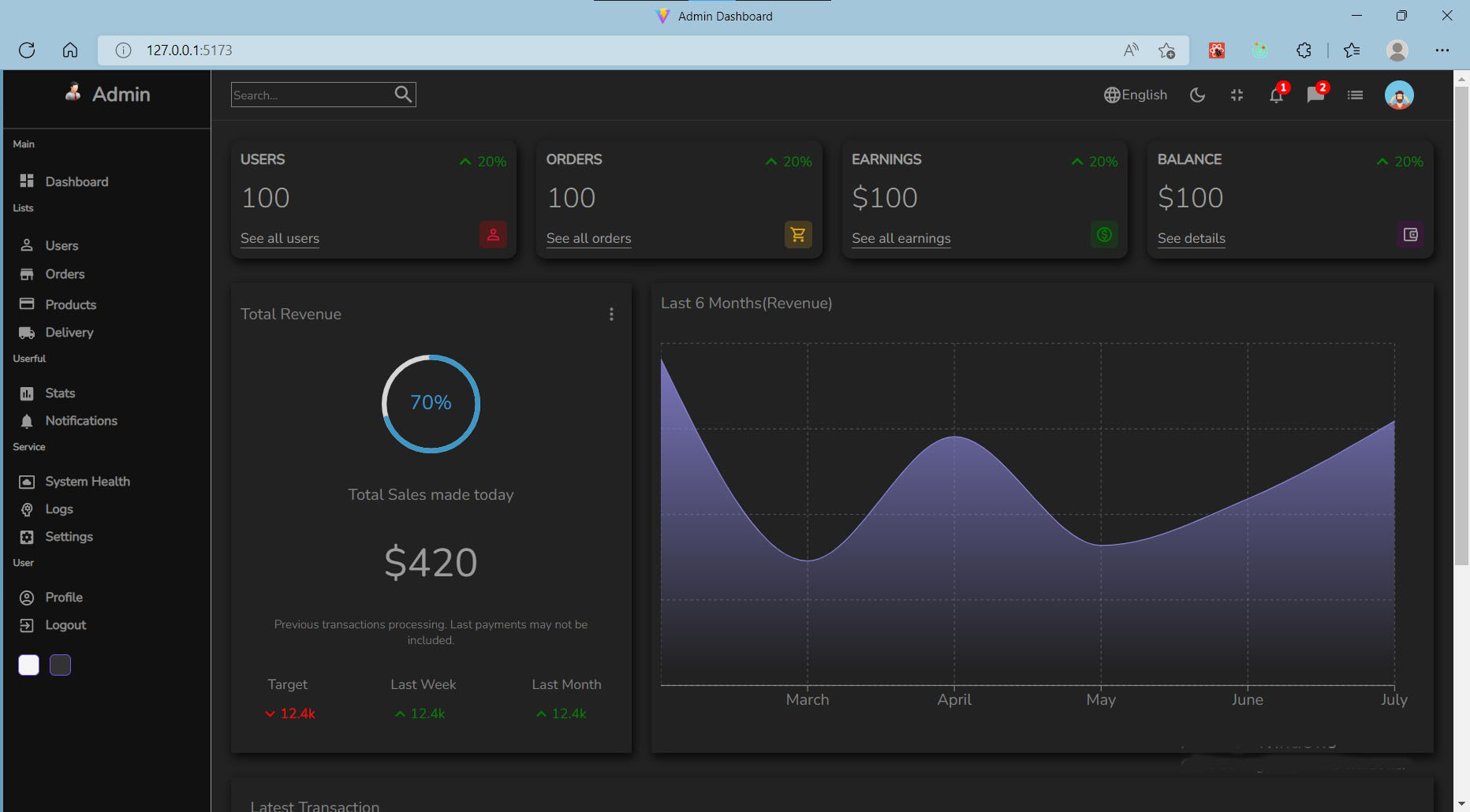
Task: Add page to favorites star icon
Action: pyautogui.click(x=1167, y=50)
